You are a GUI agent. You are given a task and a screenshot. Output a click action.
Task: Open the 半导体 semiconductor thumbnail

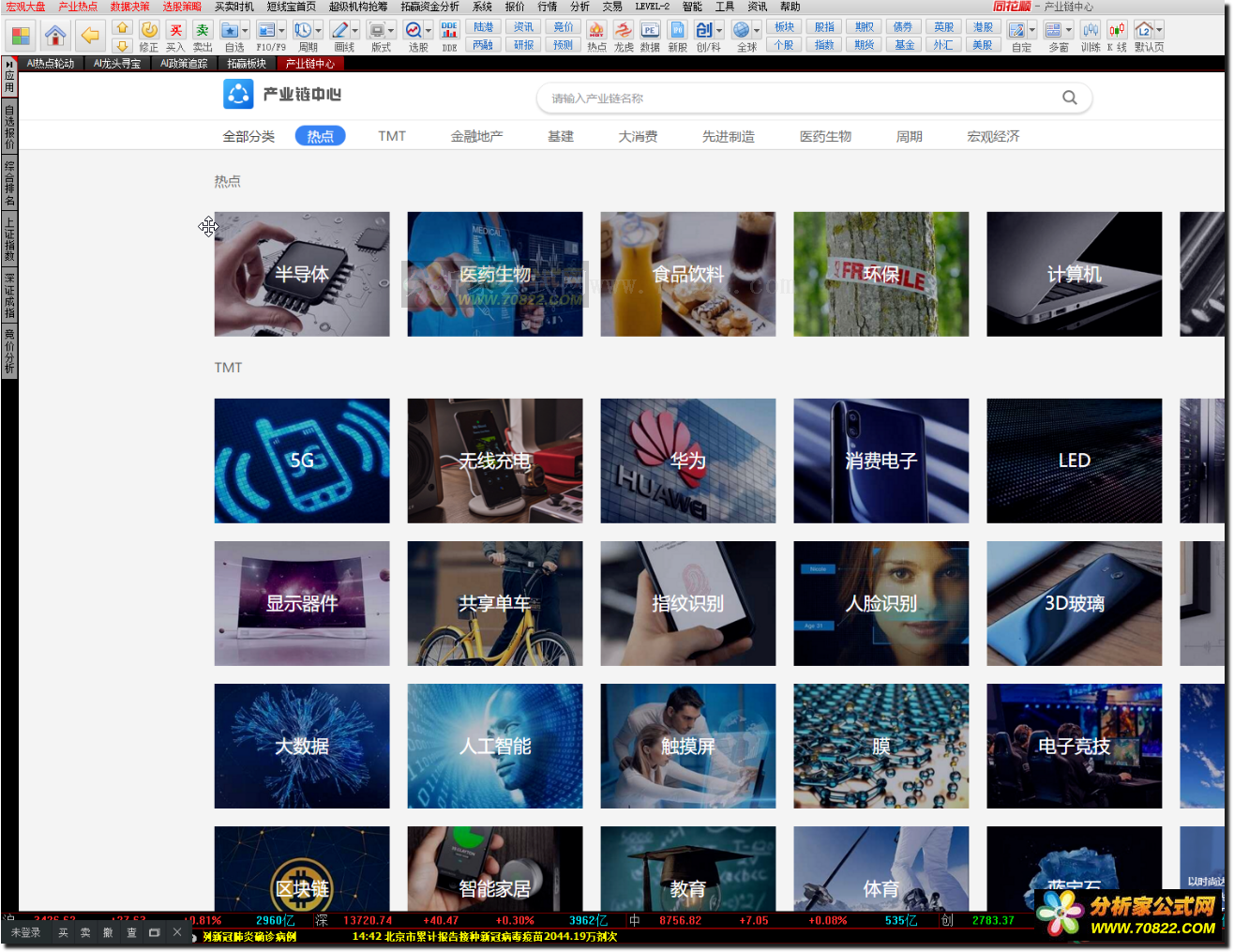point(302,274)
